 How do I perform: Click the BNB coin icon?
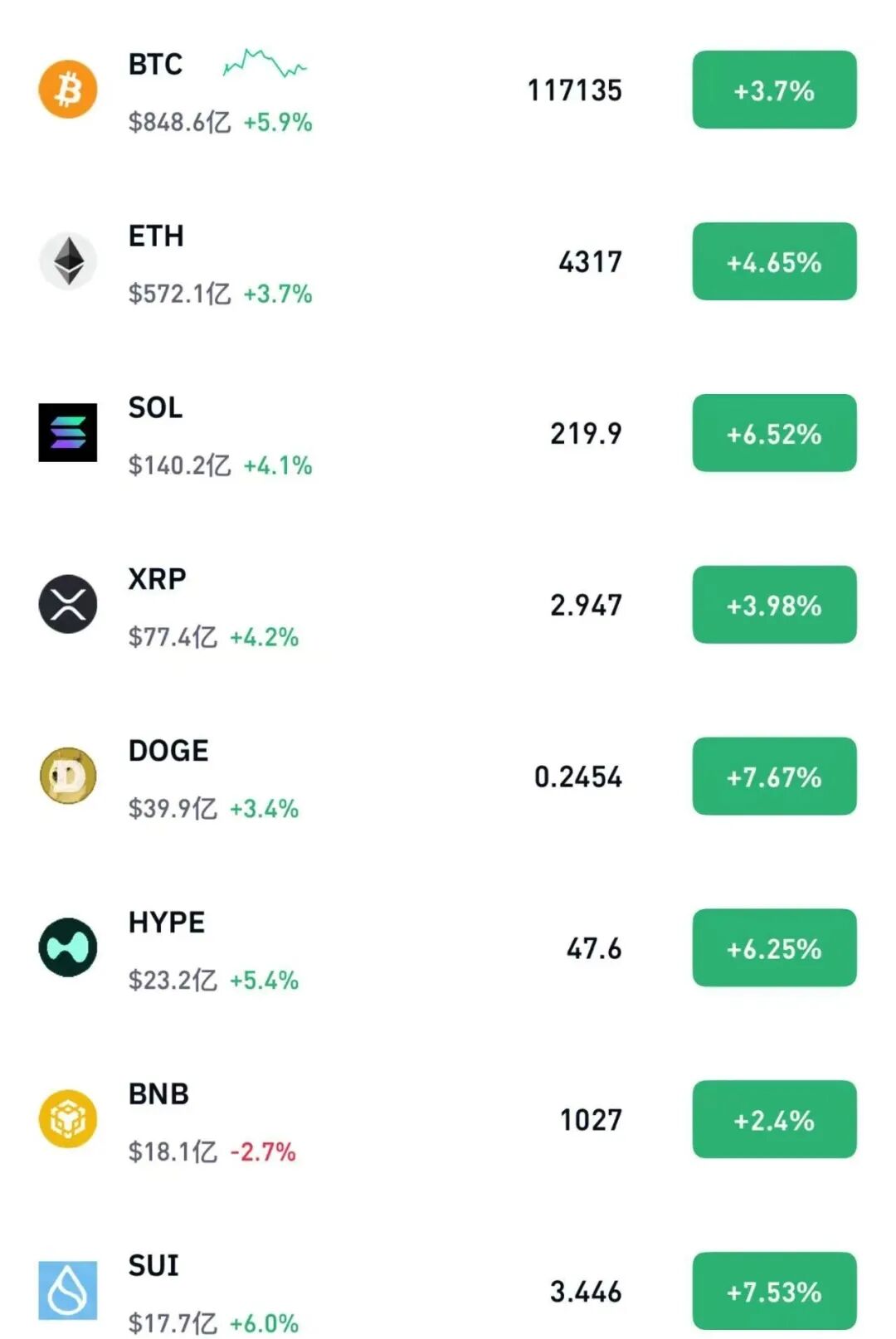pos(68,1119)
